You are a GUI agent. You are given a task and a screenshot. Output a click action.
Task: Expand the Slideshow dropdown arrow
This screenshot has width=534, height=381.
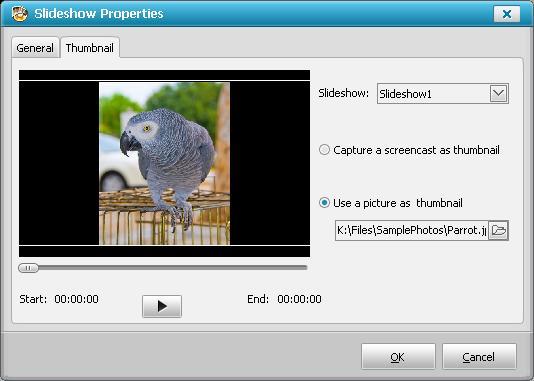point(499,93)
